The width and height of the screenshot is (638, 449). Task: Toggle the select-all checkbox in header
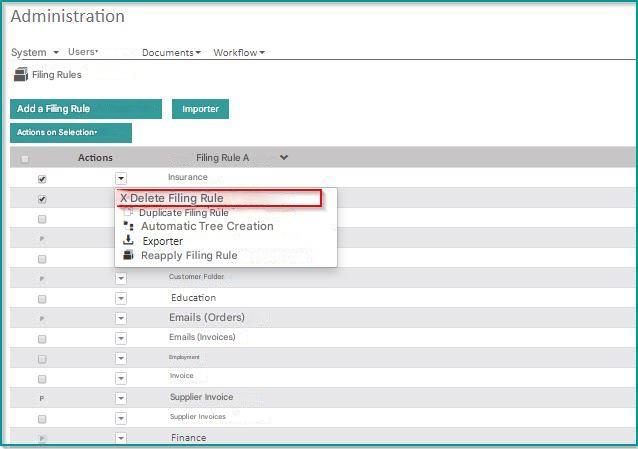click(25, 159)
